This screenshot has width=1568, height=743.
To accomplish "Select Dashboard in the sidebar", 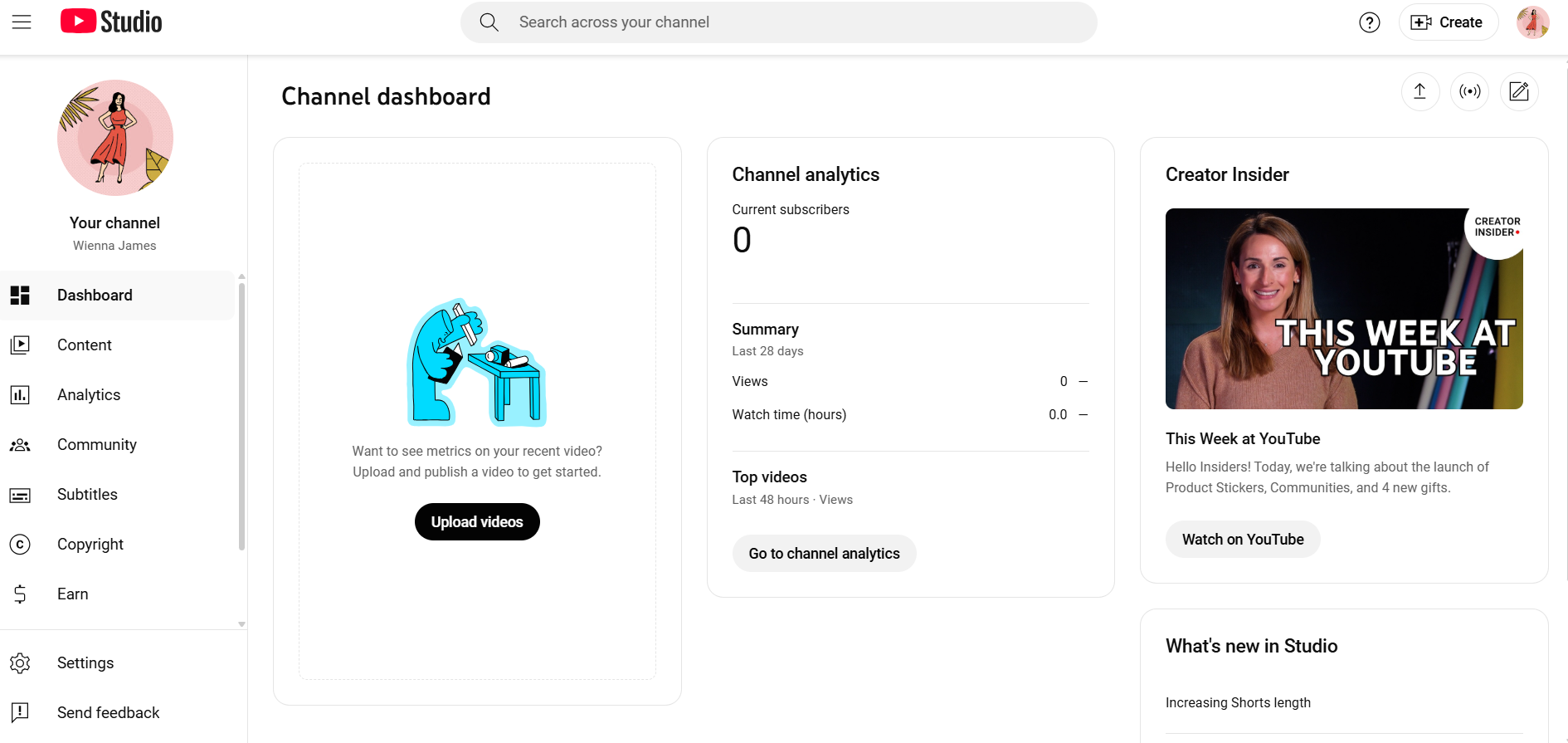I will pos(117,296).
